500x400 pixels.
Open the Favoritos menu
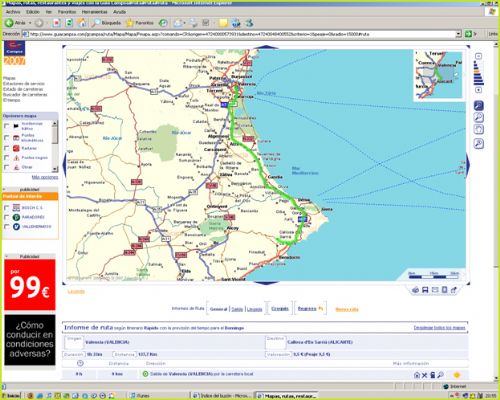click(x=67, y=12)
